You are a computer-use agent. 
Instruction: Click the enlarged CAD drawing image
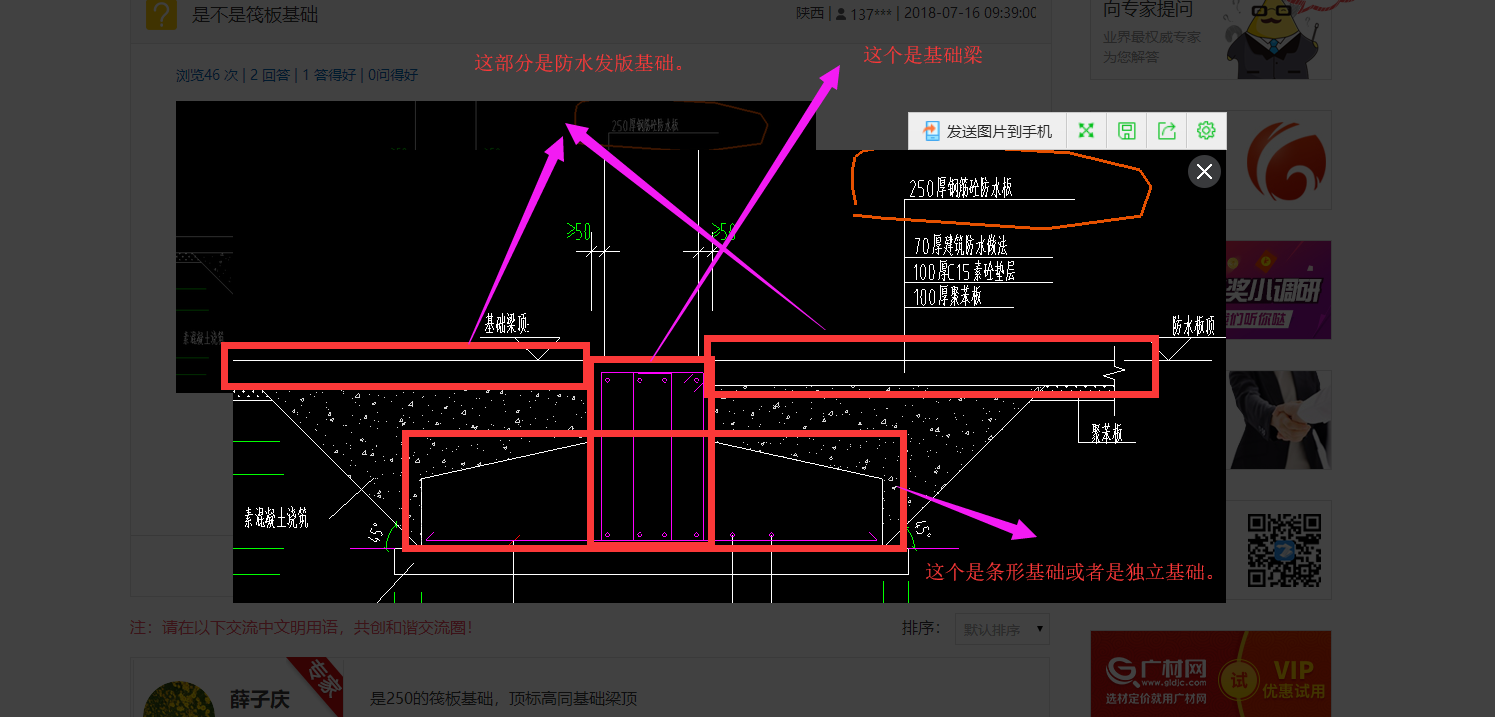click(729, 376)
